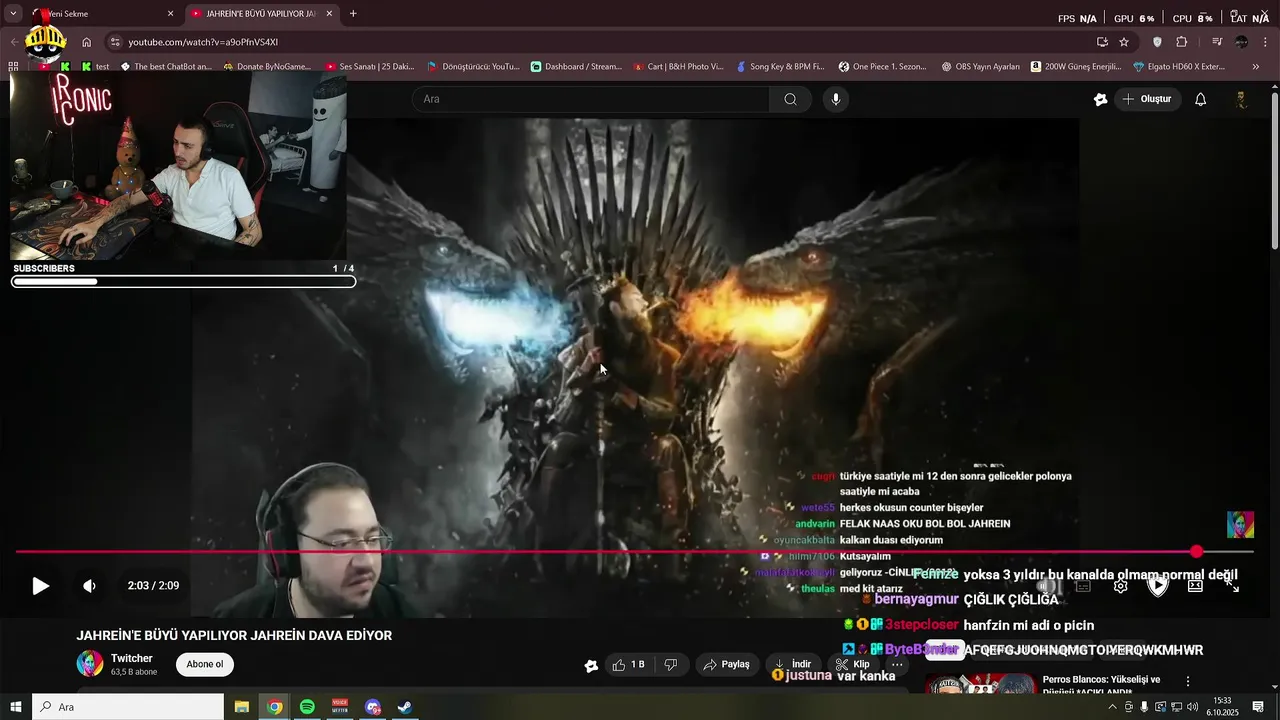Screen dimensions: 1280x720
Task: Click the red progress bar scrubber handle
Action: click(x=1197, y=552)
